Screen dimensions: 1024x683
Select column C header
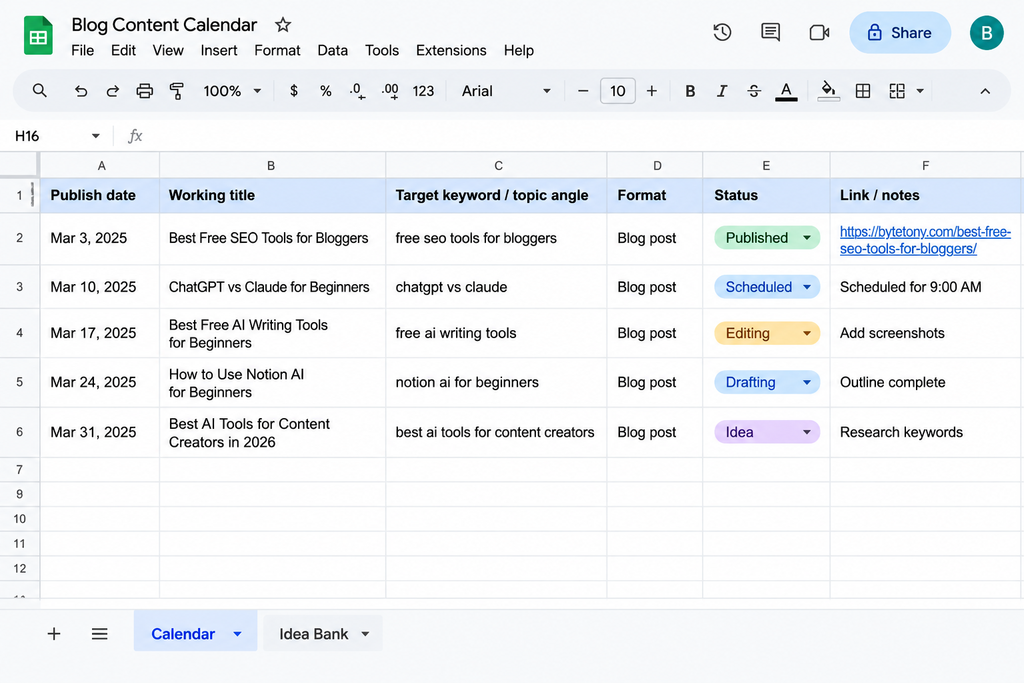point(498,166)
